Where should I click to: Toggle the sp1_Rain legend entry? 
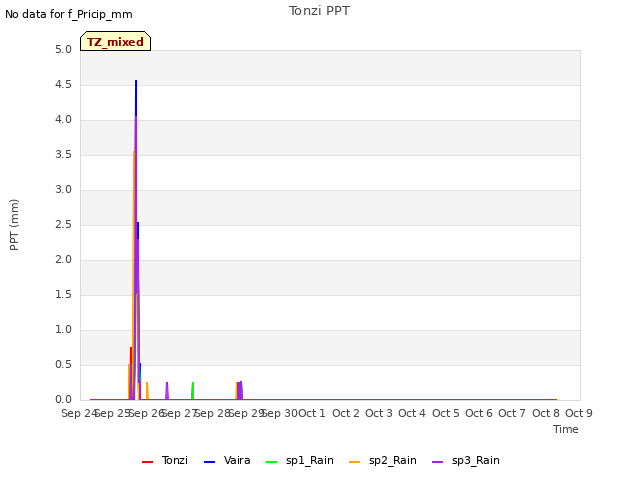300,460
